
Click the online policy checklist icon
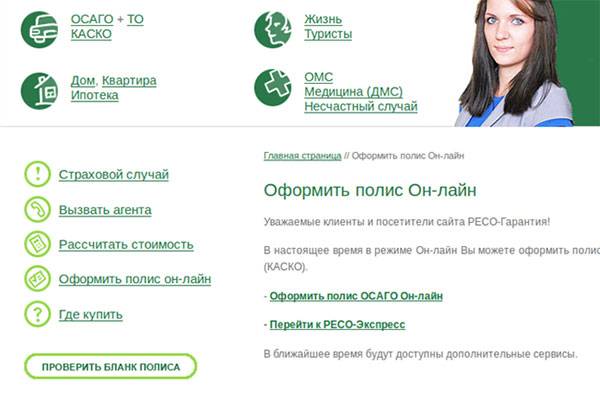coord(38,278)
